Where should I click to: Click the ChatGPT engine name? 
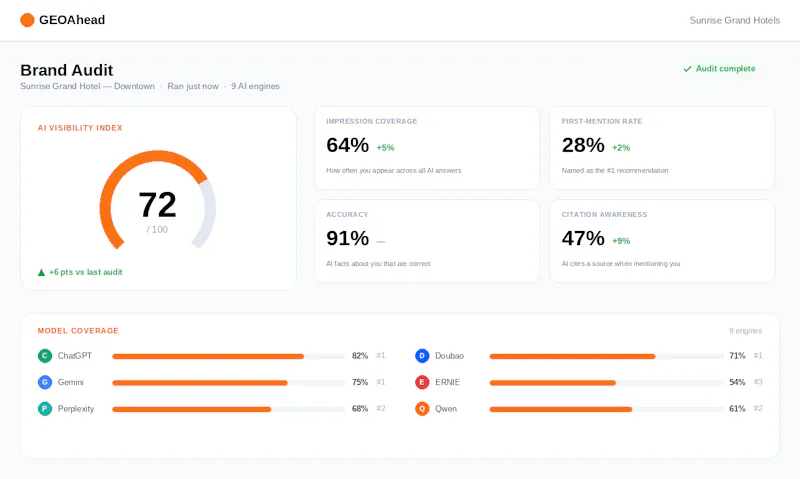[74, 356]
